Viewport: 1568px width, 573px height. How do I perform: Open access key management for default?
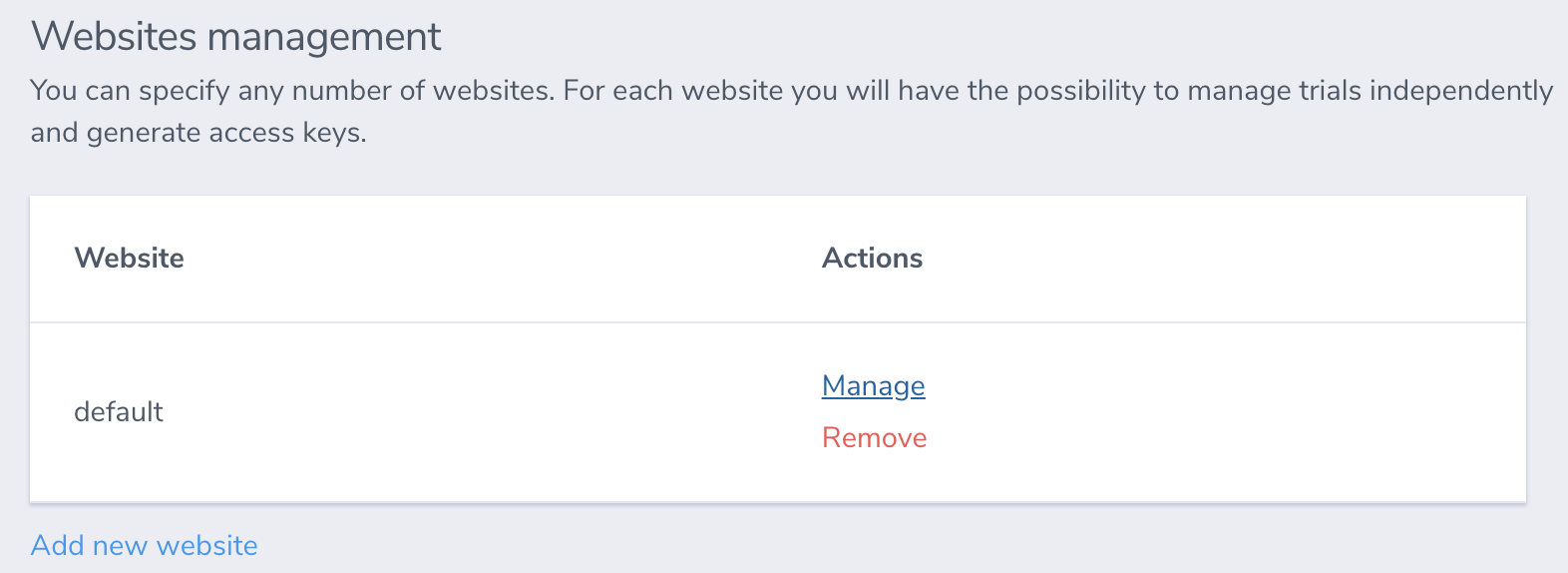pos(873,386)
